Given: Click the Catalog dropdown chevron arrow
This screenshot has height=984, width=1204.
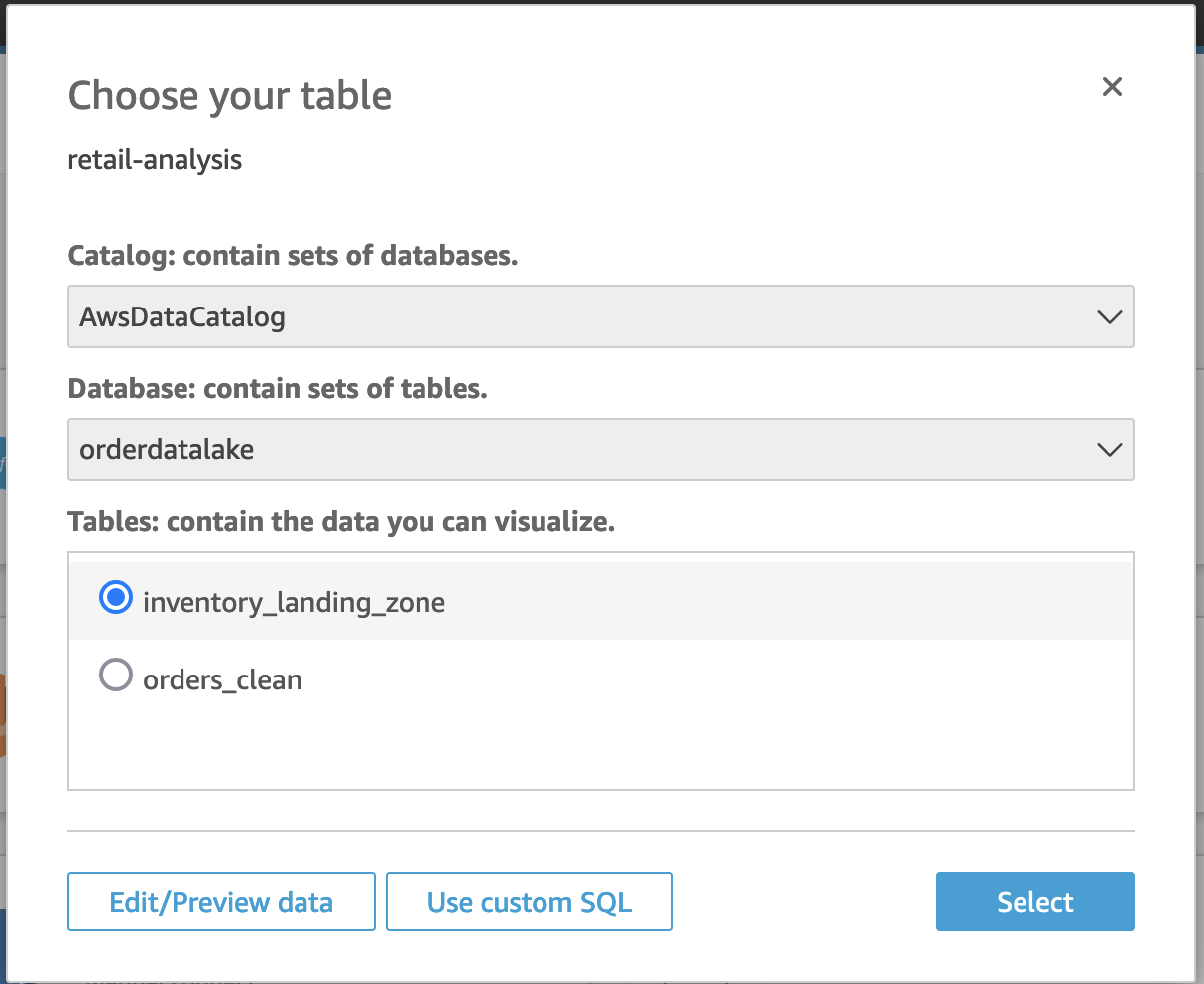Looking at the screenshot, I should point(1109,317).
